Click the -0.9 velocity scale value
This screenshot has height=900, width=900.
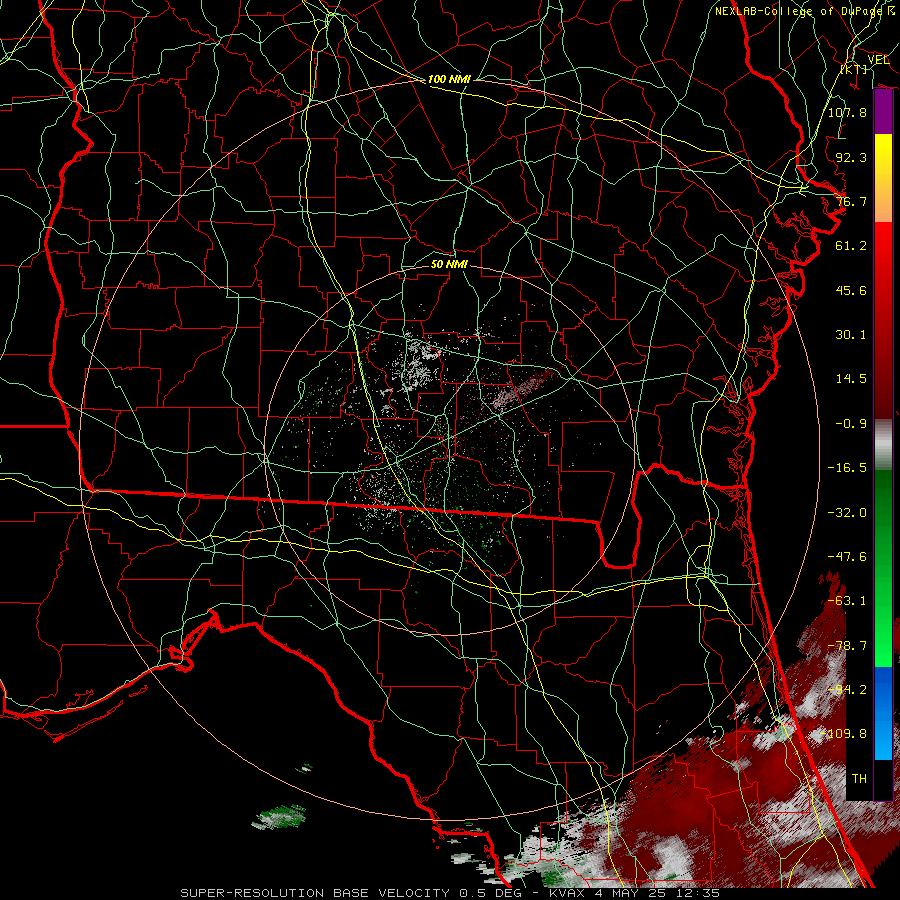[x=851, y=424]
